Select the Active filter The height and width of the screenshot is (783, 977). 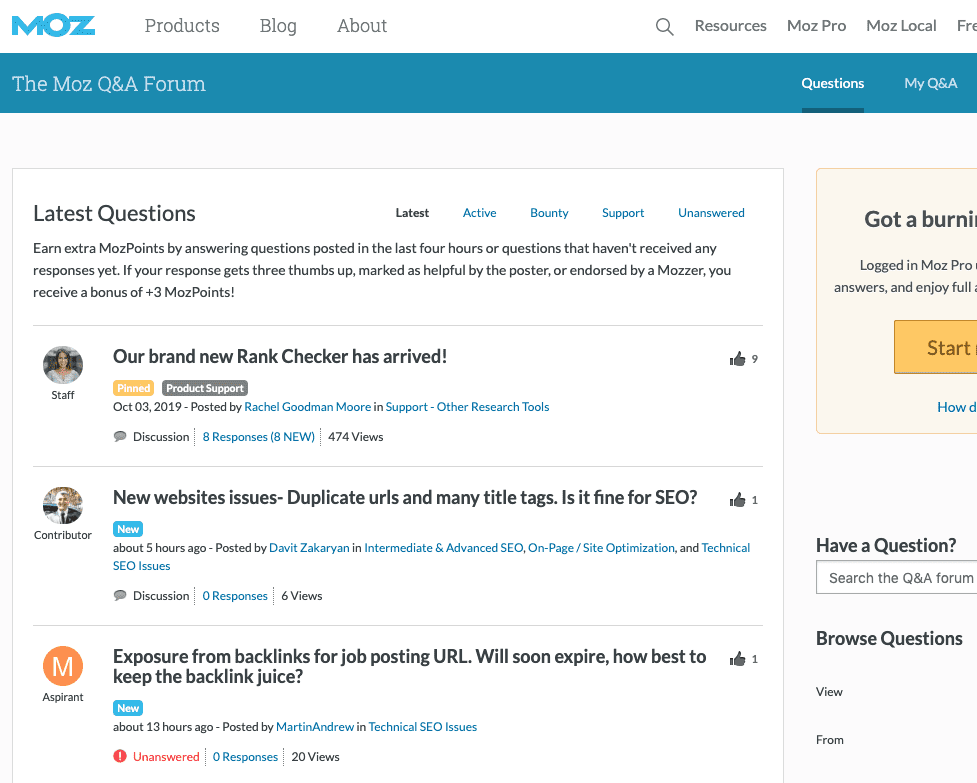coord(479,213)
